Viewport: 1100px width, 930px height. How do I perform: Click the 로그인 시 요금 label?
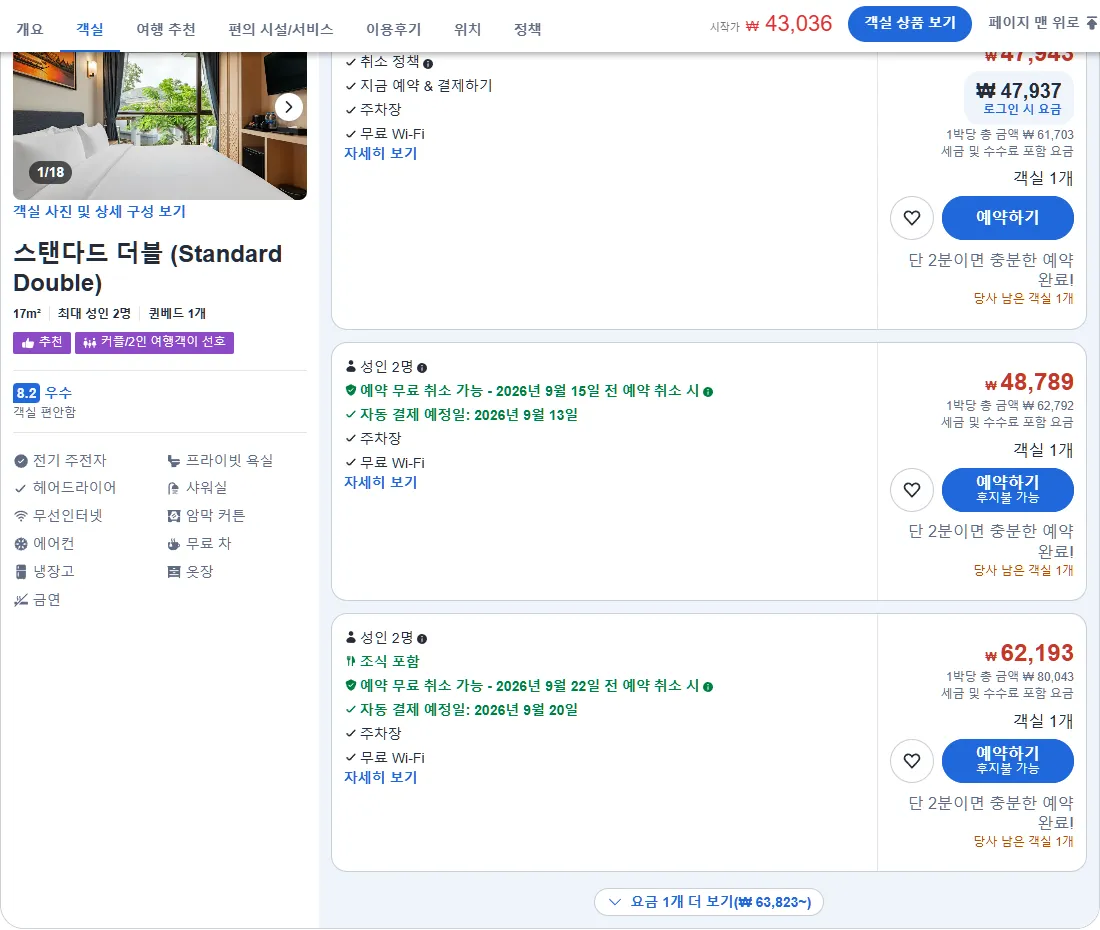click(x=1021, y=109)
